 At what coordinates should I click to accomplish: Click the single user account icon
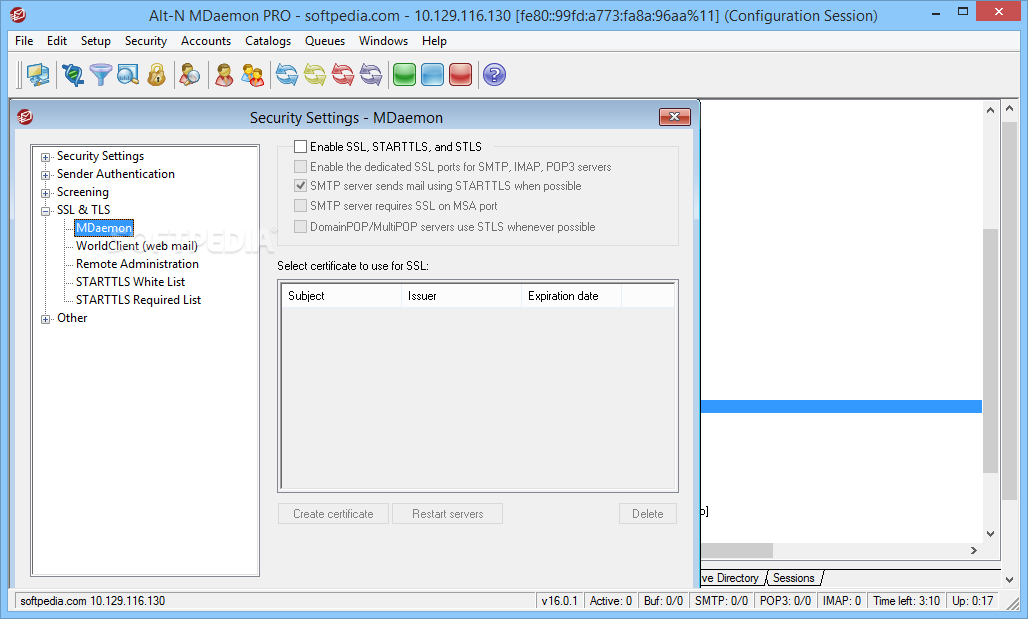[x=224, y=75]
